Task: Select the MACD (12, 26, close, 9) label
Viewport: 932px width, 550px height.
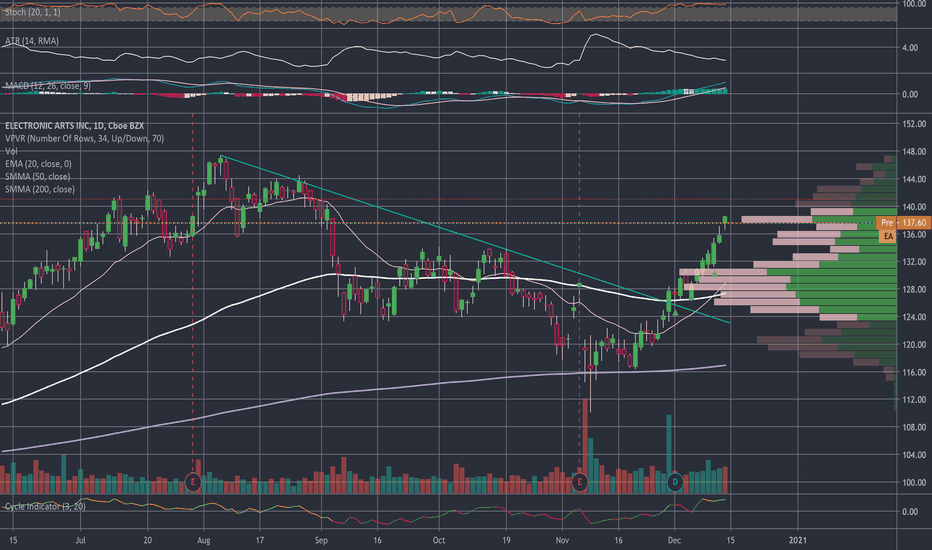Action: tap(48, 86)
